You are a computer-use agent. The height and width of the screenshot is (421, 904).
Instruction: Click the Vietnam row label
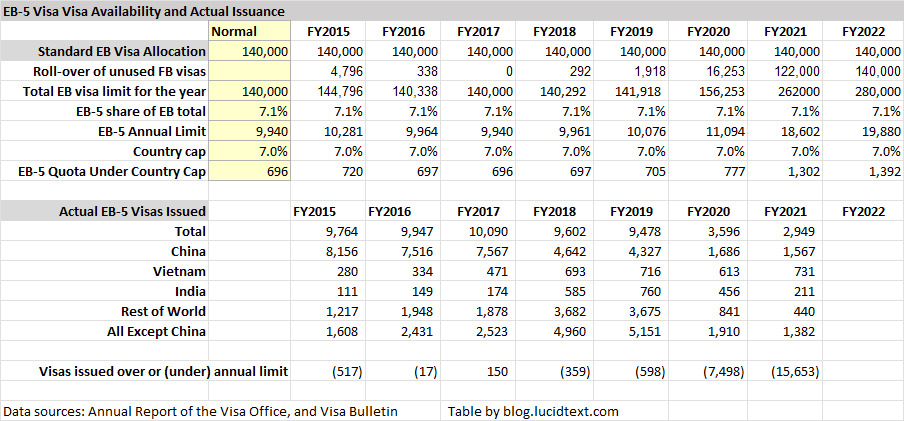coord(179,271)
